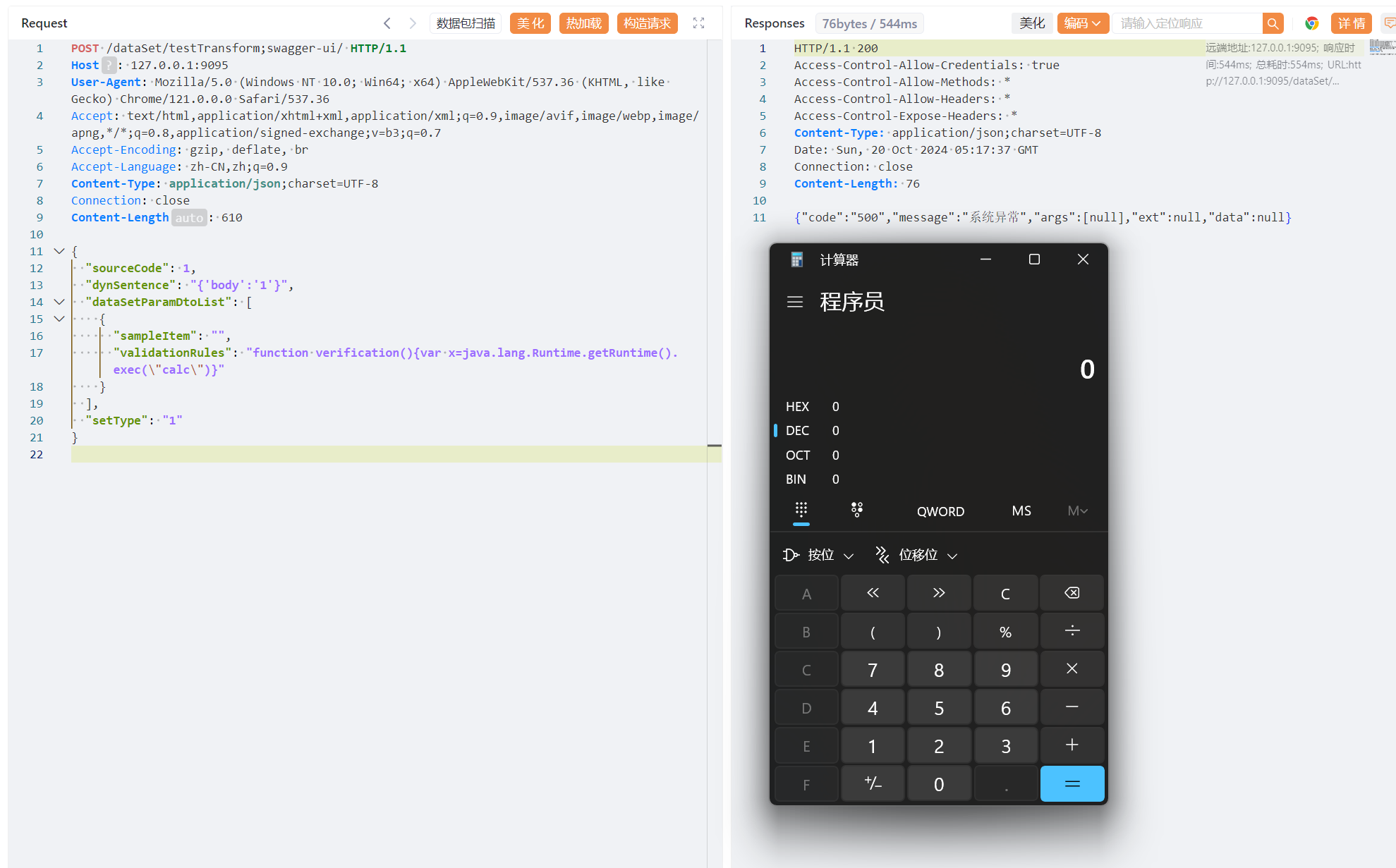Click the close parenthesis key
The width and height of the screenshot is (1396, 868).
click(939, 631)
